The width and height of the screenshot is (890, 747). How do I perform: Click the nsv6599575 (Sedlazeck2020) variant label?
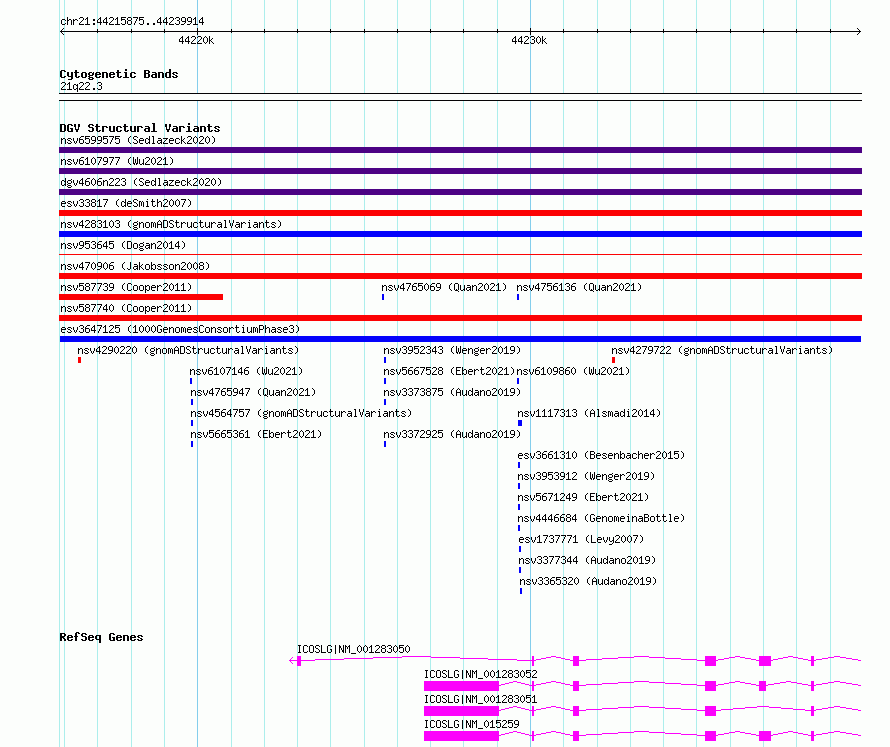click(138, 140)
